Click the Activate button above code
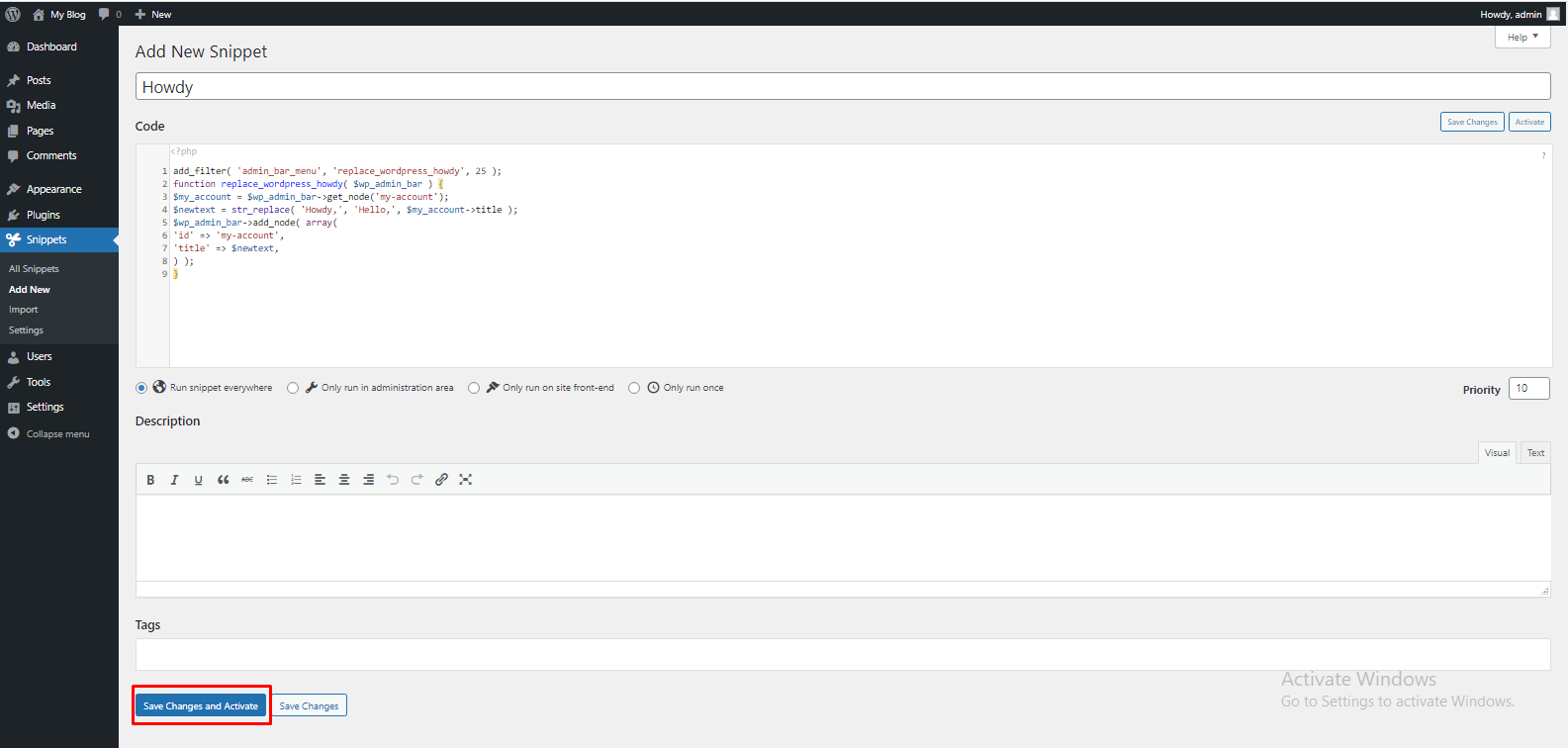The image size is (1568, 748). (x=1529, y=122)
